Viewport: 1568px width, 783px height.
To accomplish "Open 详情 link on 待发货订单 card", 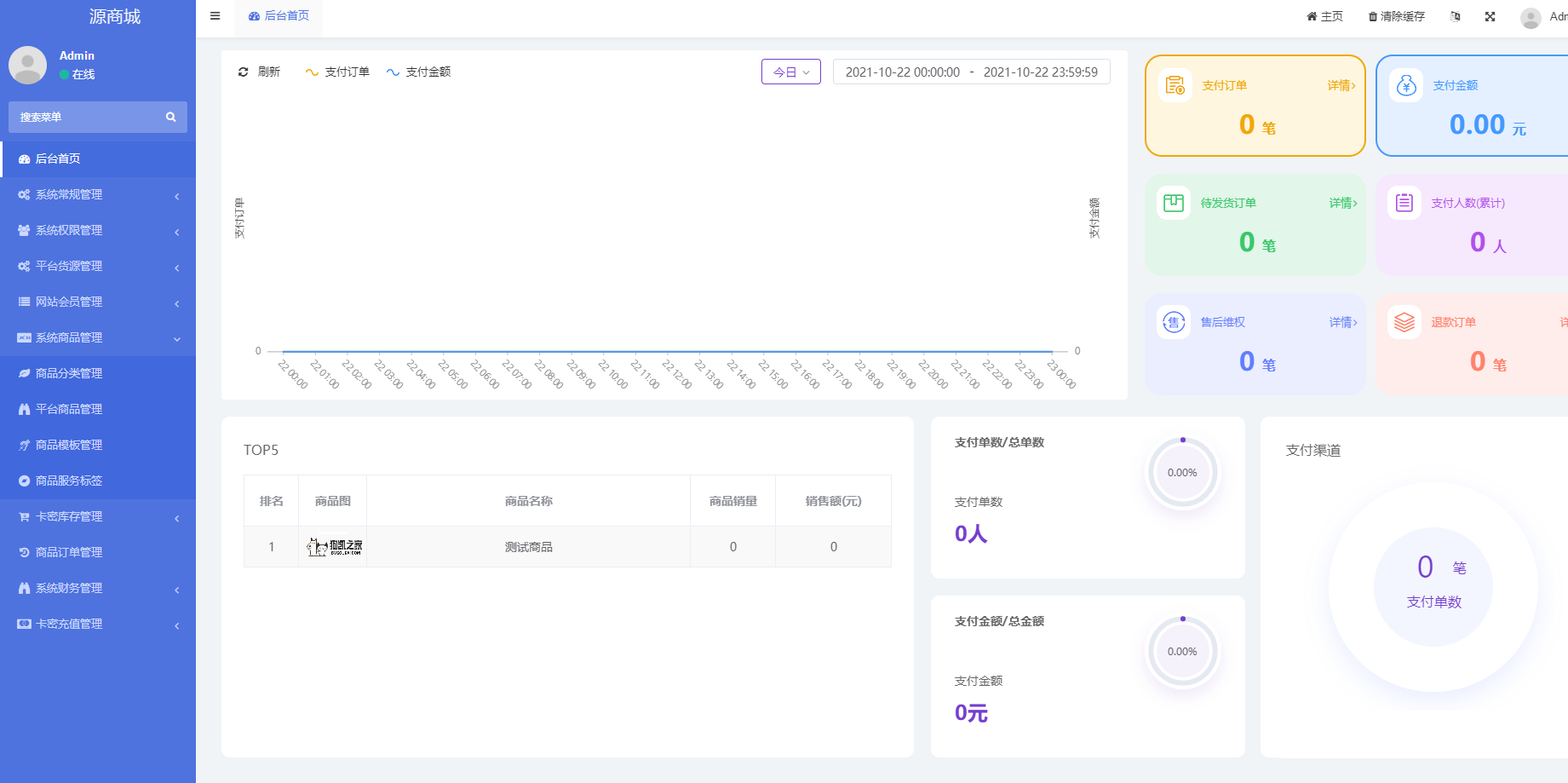I will click(x=1343, y=203).
